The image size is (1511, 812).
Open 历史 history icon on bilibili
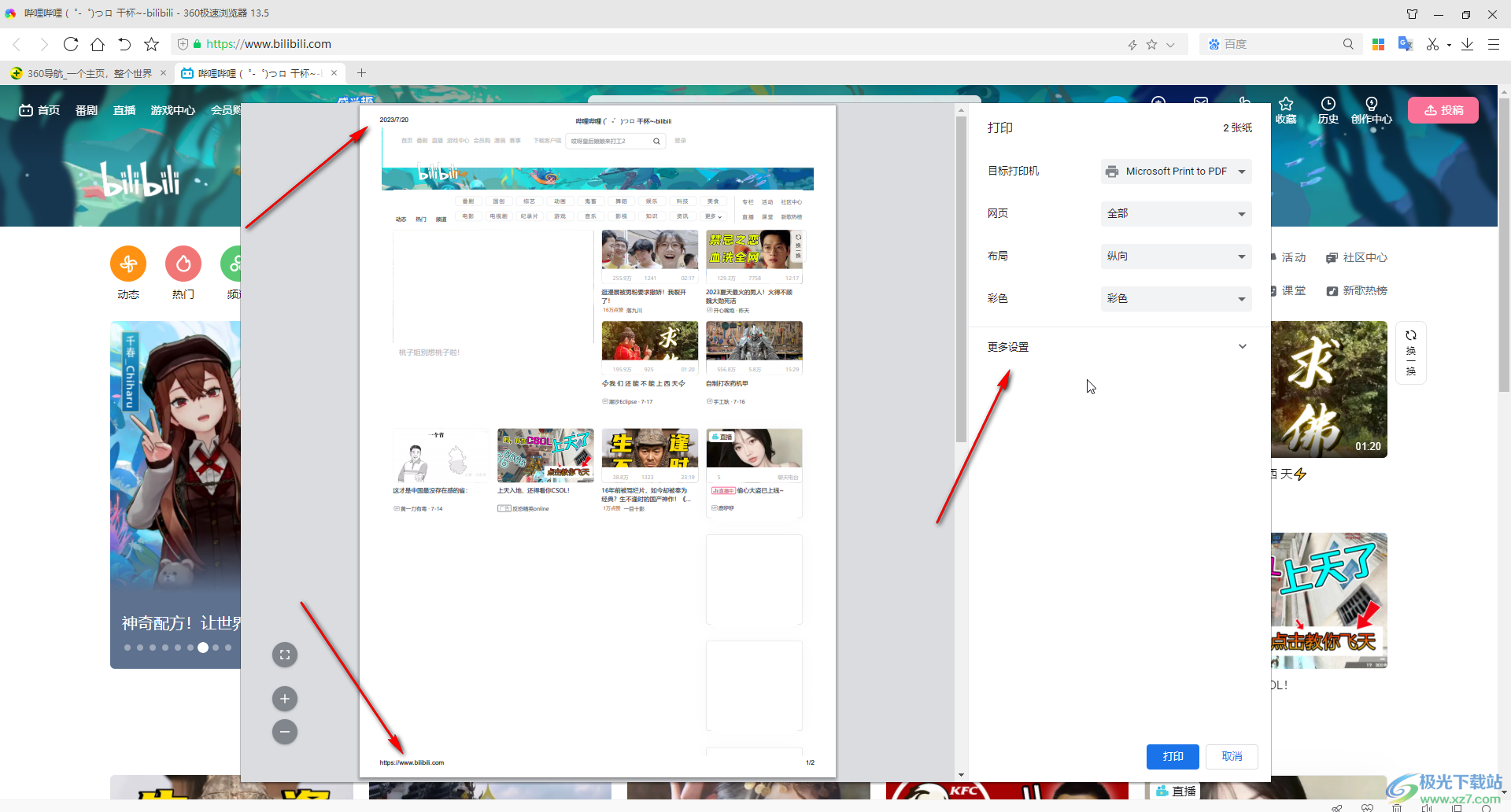pos(1328,110)
